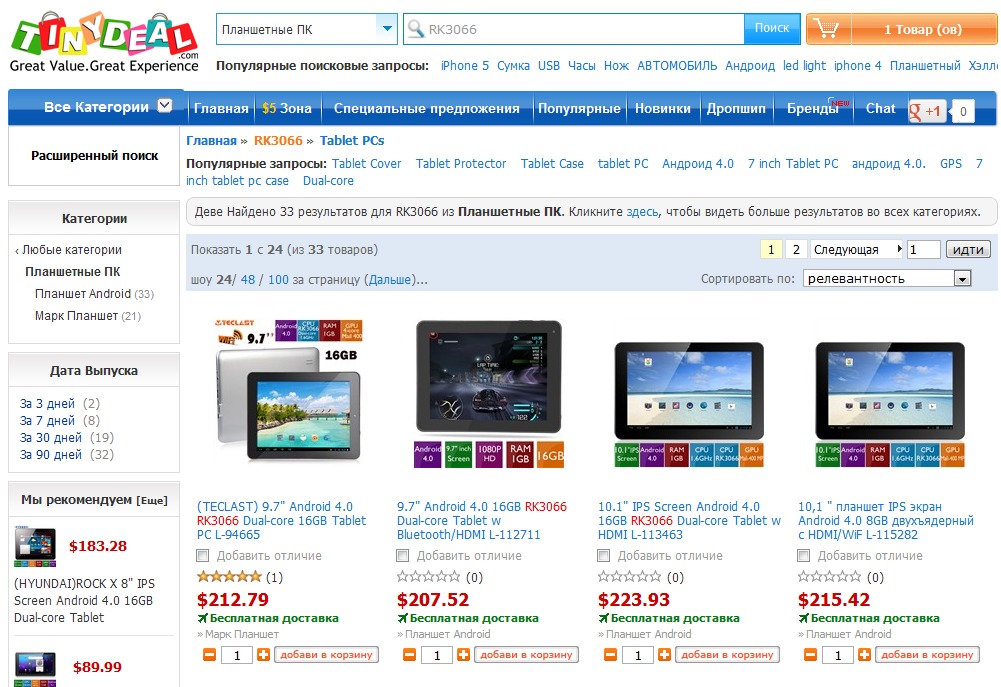Open the 'Специальные предложения' nav item
The height and width of the screenshot is (687, 1001).
[x=426, y=109]
